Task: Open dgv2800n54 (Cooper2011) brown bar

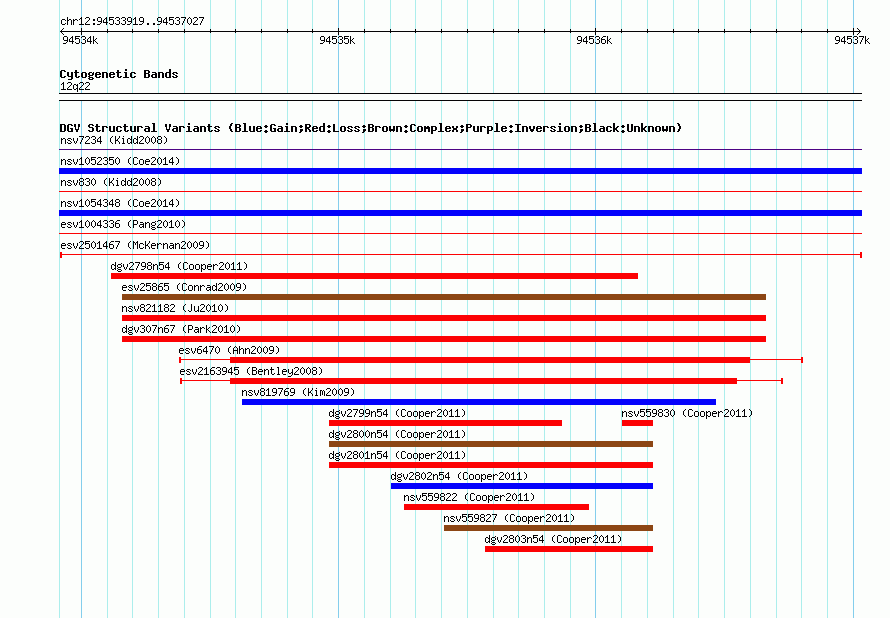Action: tap(491, 444)
